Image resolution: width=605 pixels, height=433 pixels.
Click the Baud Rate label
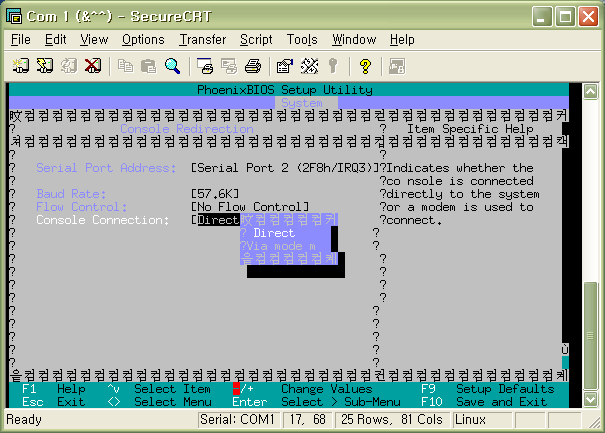click(x=71, y=194)
